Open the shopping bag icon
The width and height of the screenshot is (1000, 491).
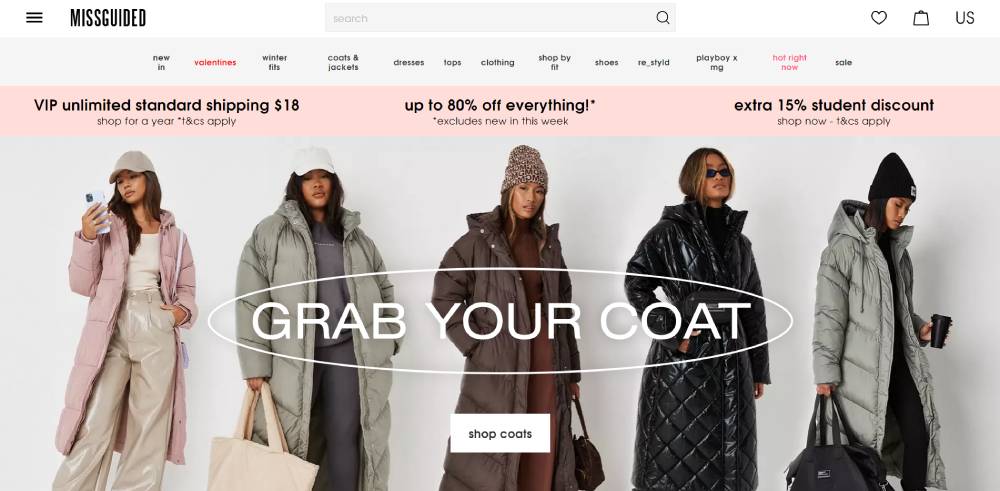(x=921, y=18)
